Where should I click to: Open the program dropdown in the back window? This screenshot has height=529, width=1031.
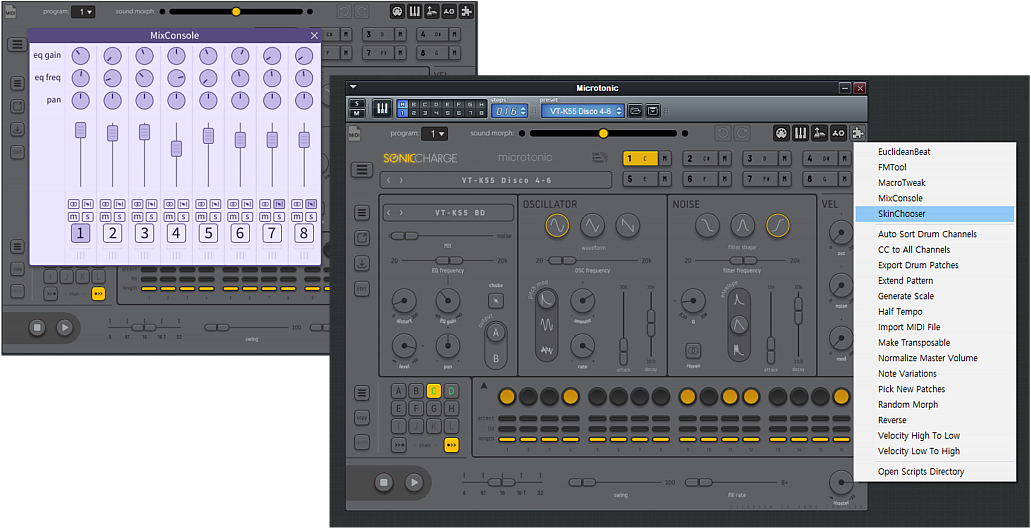click(x=84, y=12)
